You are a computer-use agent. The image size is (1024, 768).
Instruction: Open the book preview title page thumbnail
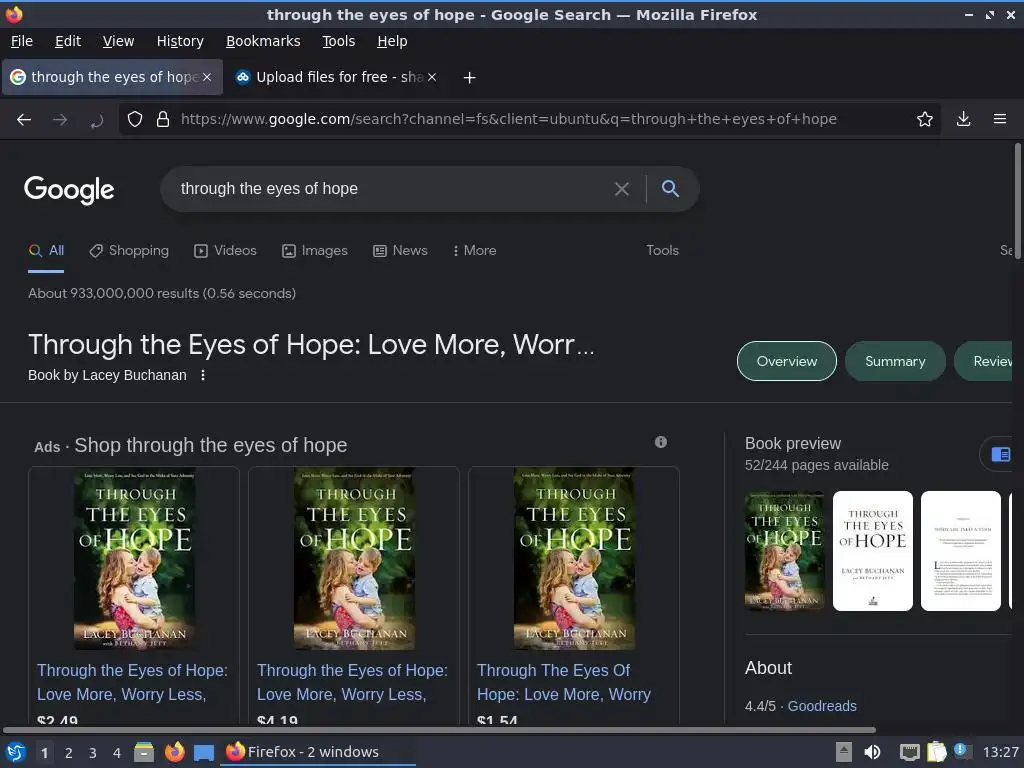(x=872, y=551)
